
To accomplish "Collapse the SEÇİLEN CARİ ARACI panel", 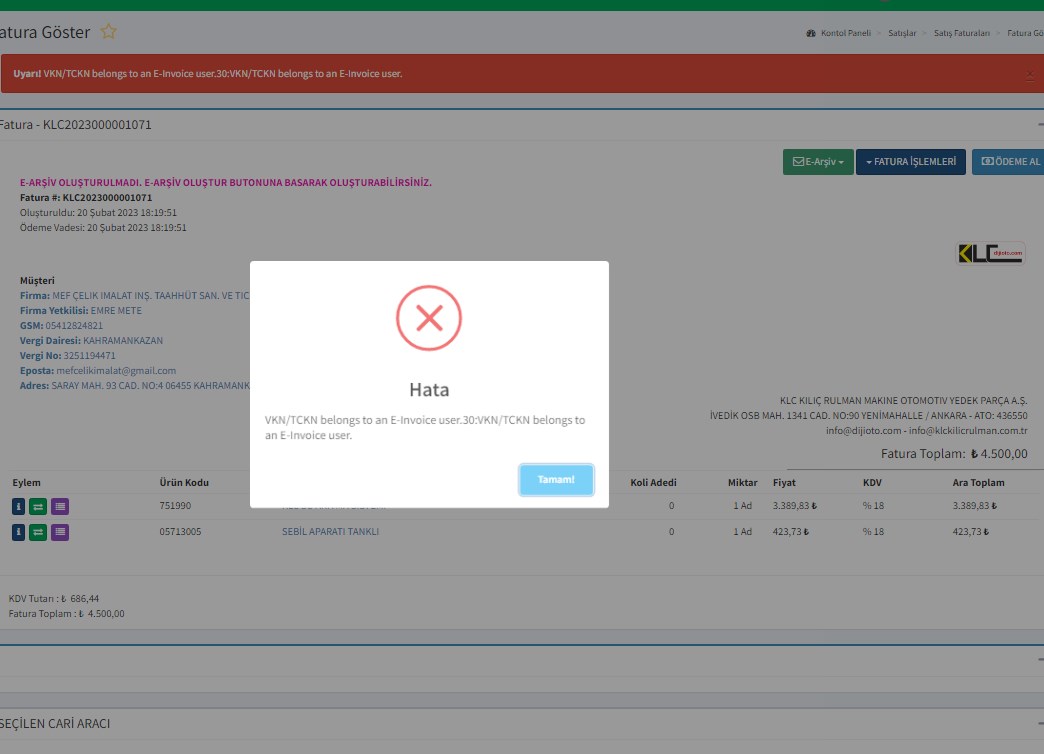I will click(x=1040, y=723).
